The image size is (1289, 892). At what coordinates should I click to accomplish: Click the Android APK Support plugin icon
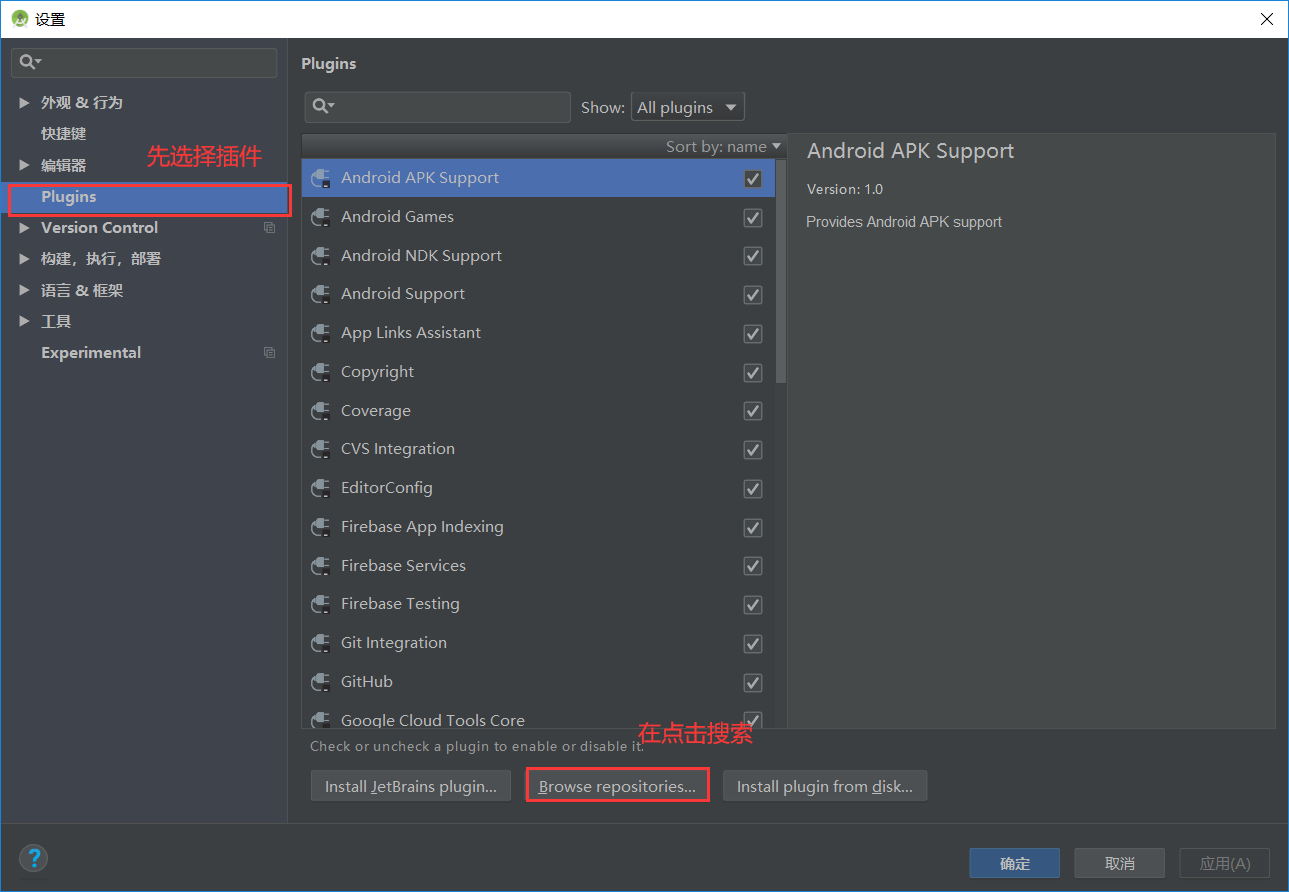point(321,179)
